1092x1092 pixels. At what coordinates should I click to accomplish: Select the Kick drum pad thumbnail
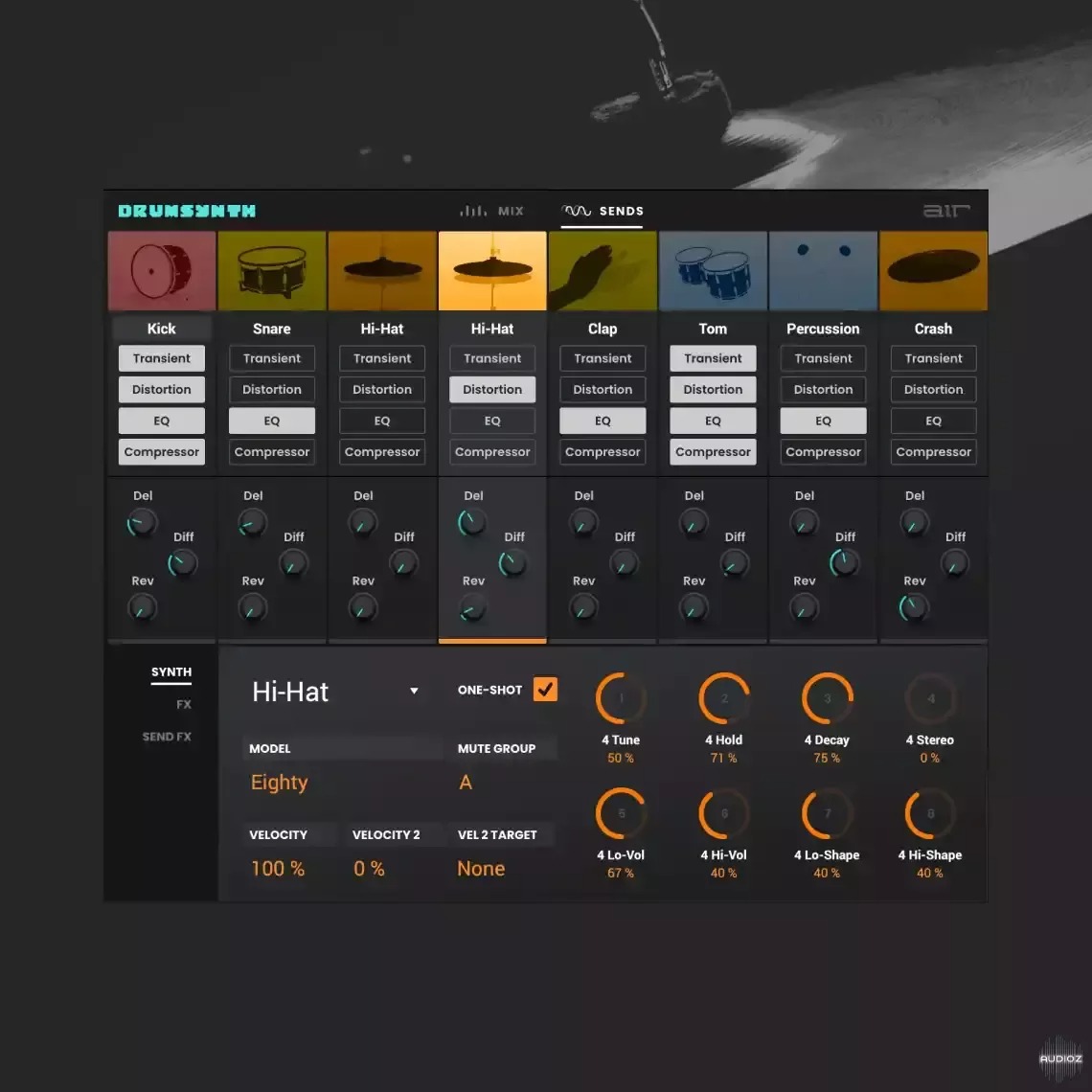click(x=161, y=270)
